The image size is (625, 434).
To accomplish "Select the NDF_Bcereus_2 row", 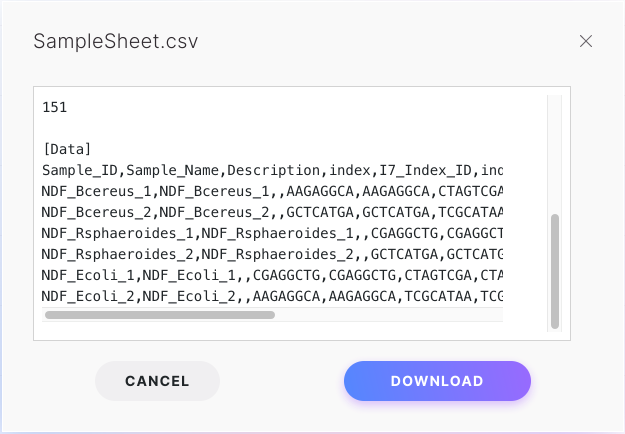I will [270, 212].
